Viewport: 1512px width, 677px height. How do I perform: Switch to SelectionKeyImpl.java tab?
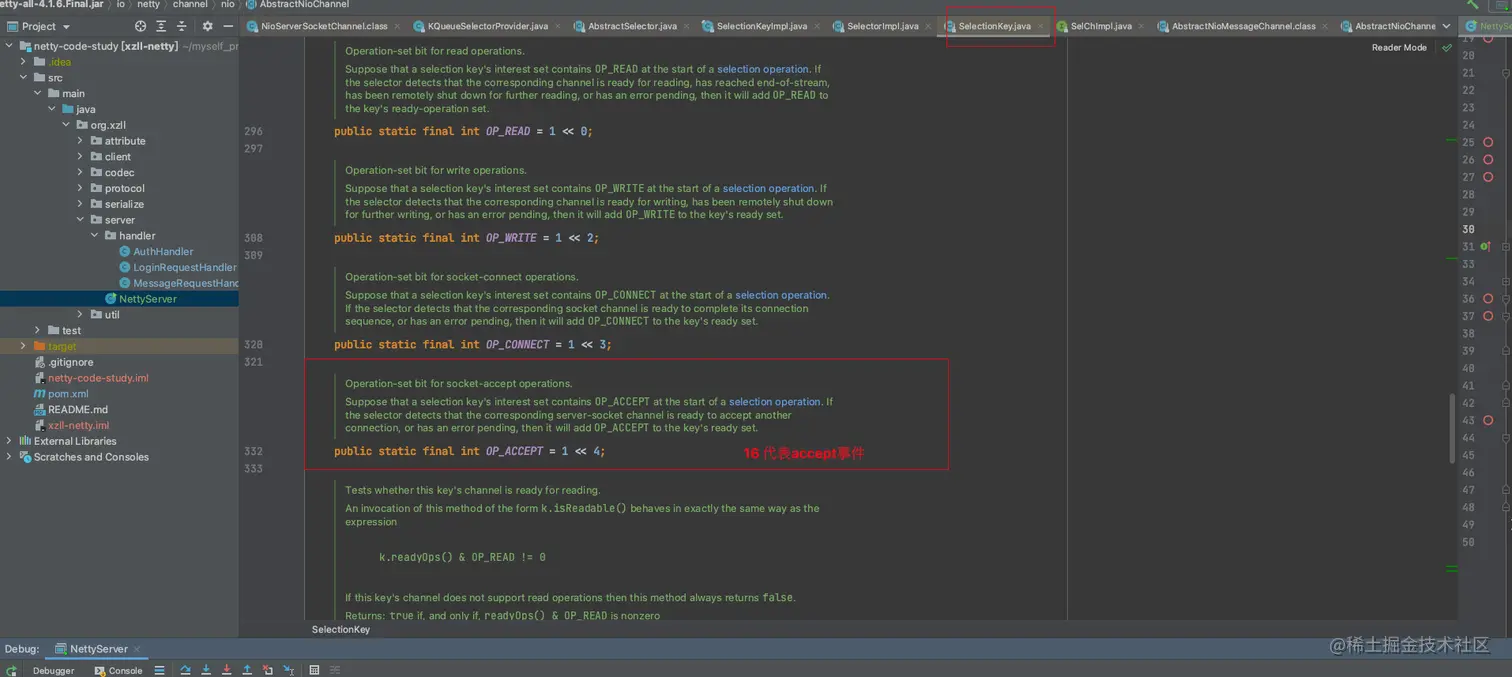pos(762,26)
